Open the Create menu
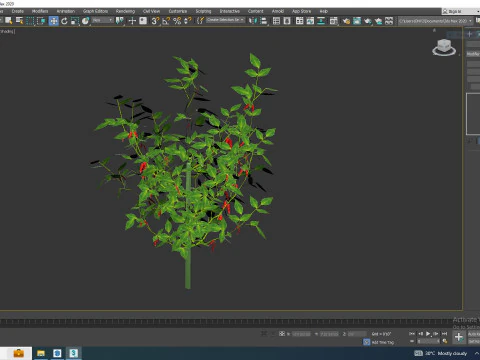The height and width of the screenshot is (360, 480). 18,11
